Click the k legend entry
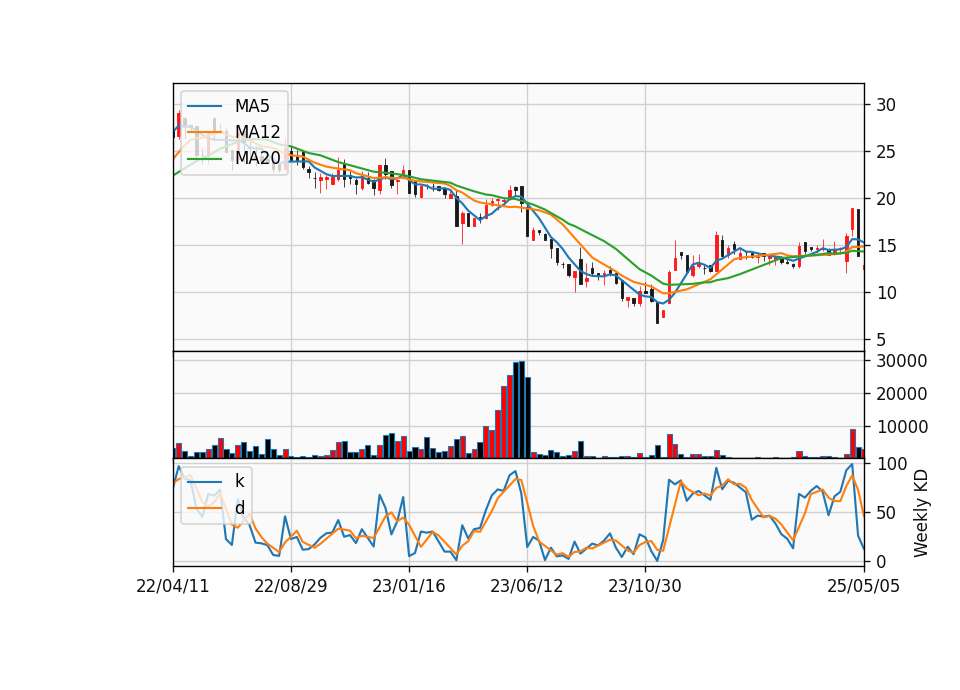Screen dimensions: 960x690 pyautogui.click(x=239, y=481)
